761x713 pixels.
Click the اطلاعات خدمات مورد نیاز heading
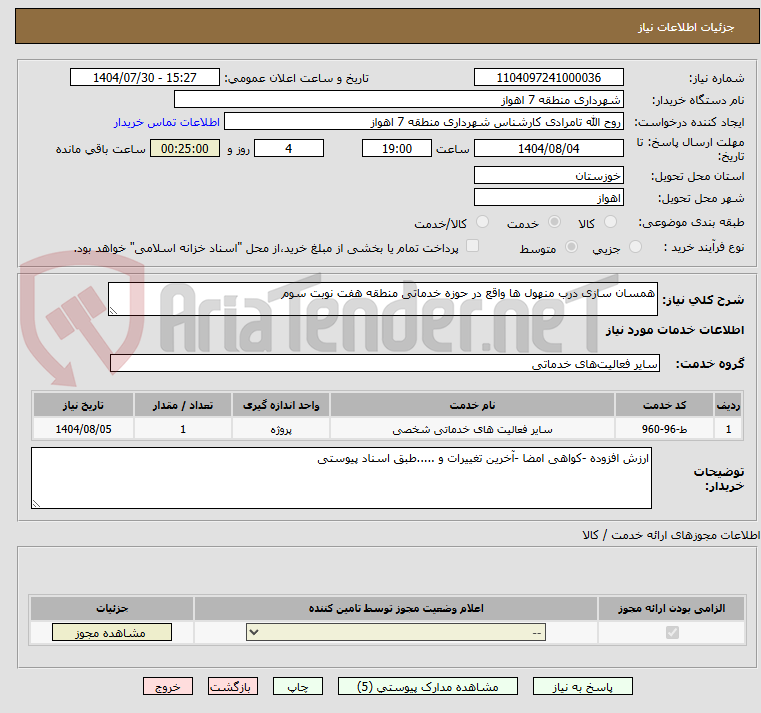click(675, 330)
